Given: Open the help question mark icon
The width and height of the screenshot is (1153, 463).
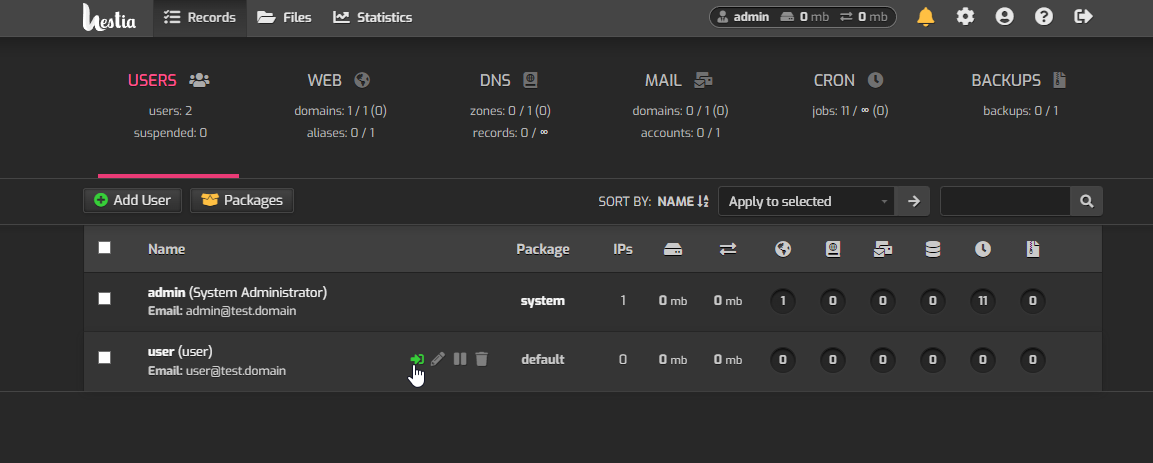Looking at the screenshot, I should click(1043, 17).
